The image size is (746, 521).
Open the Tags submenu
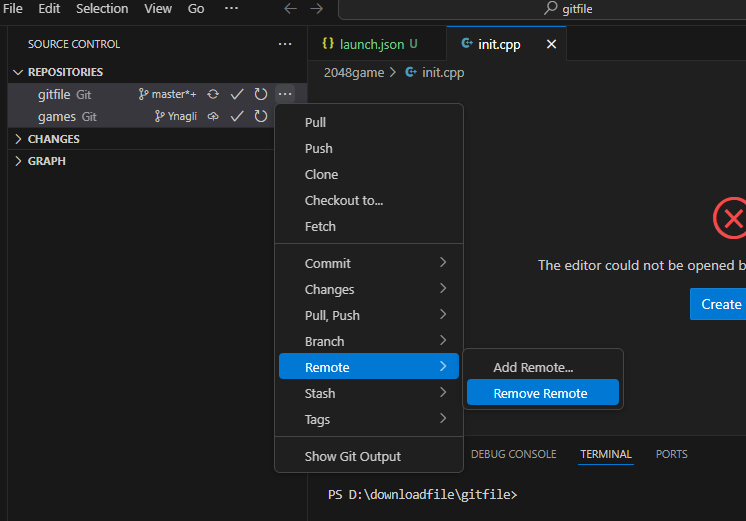coord(369,419)
